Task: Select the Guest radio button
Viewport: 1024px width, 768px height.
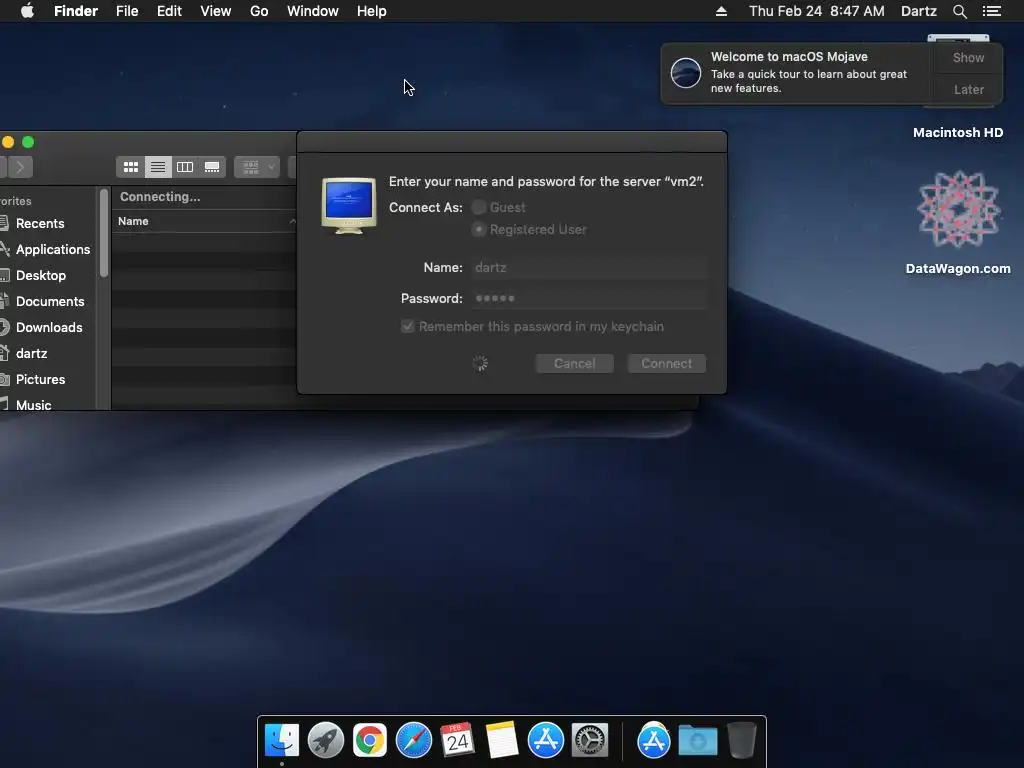Action: 479,207
